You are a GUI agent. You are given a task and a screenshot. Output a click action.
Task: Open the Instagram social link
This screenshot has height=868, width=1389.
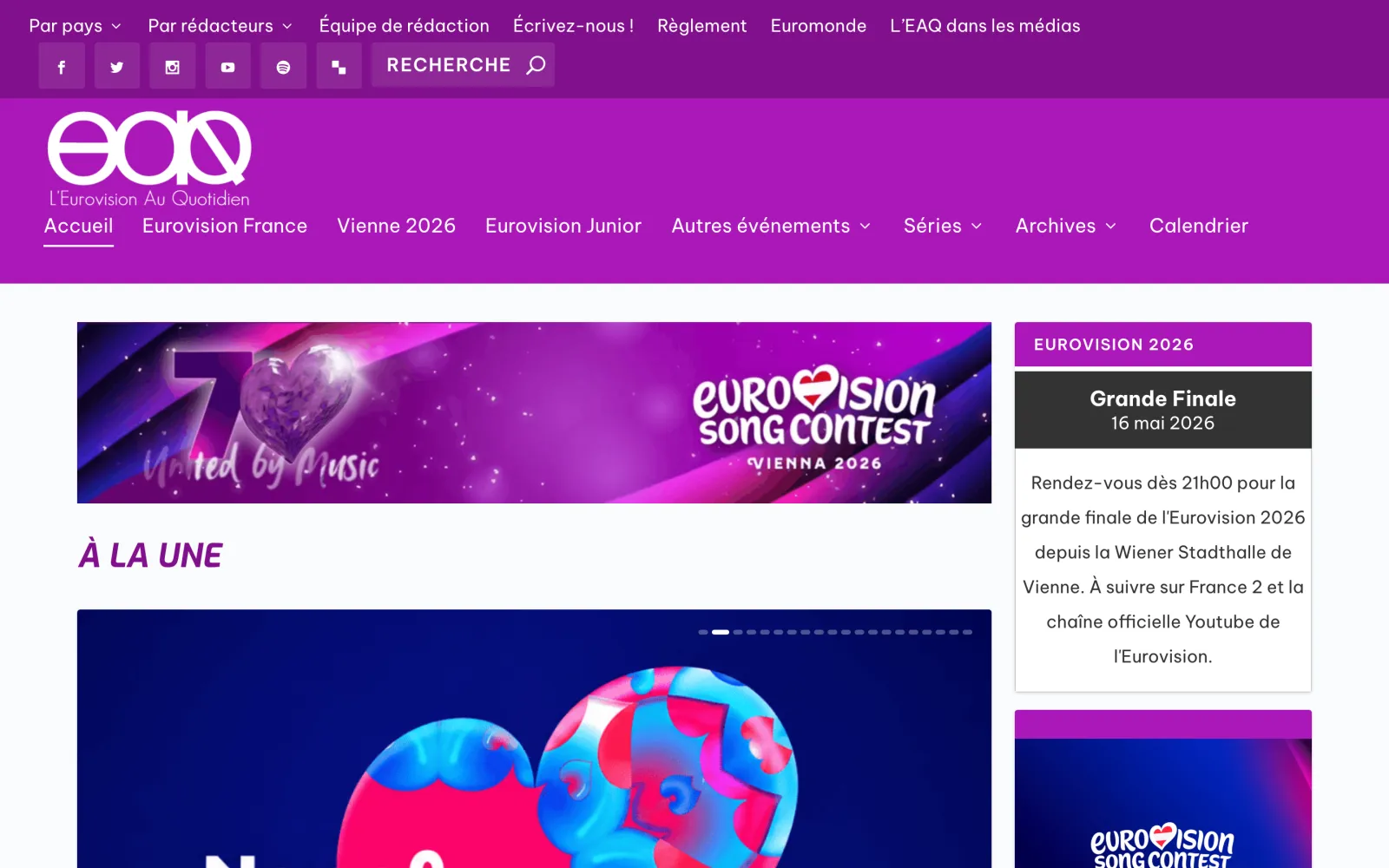pyautogui.click(x=173, y=66)
